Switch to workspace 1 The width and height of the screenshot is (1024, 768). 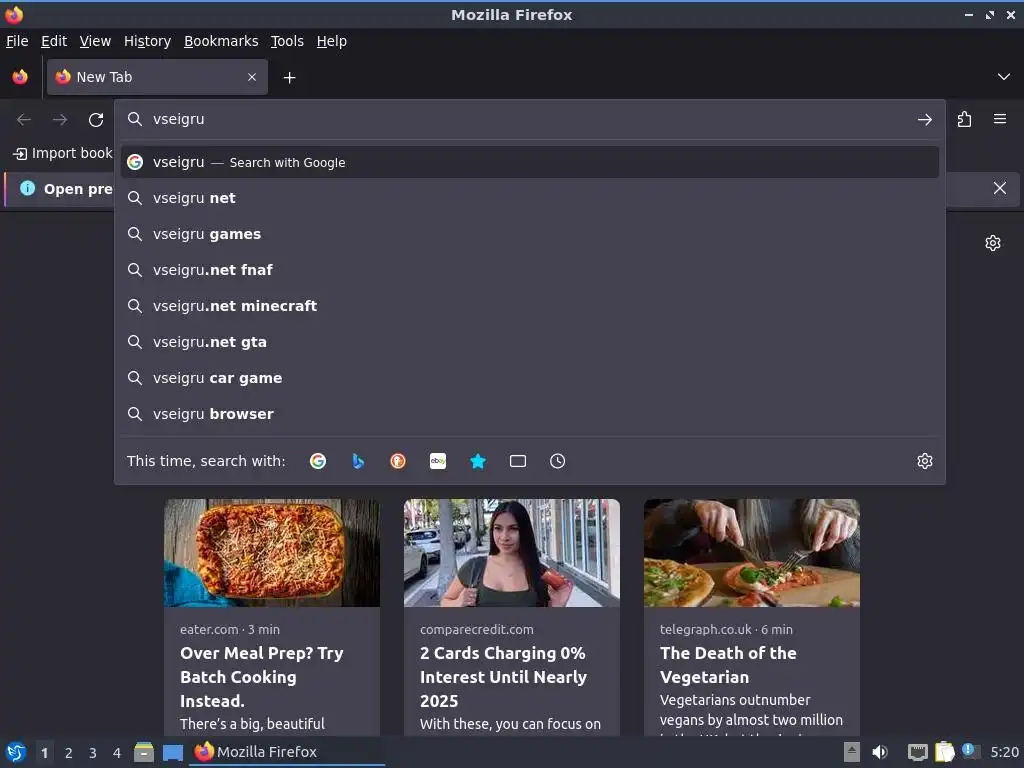click(44, 753)
